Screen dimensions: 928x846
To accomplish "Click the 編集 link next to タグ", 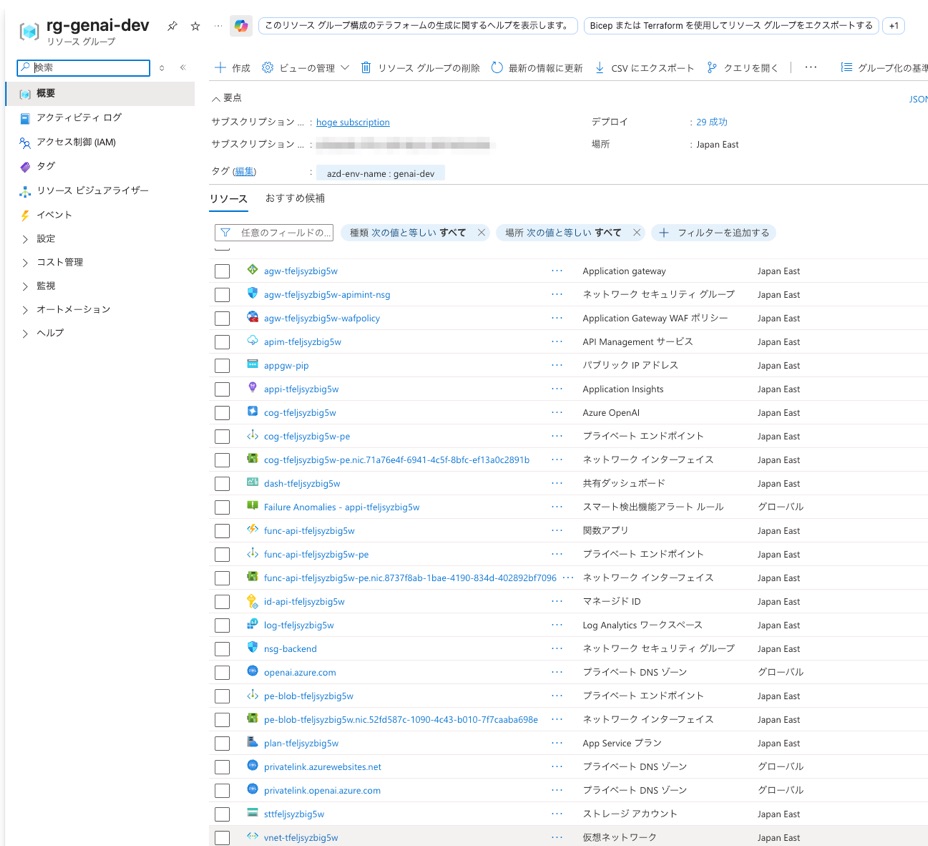I will click(x=244, y=172).
